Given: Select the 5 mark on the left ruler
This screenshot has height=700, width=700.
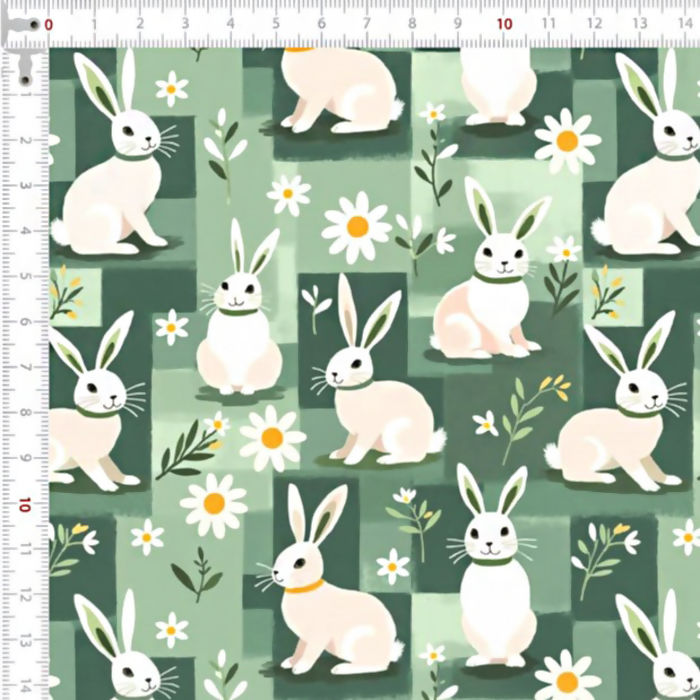Looking at the screenshot, I should click(x=24, y=277).
